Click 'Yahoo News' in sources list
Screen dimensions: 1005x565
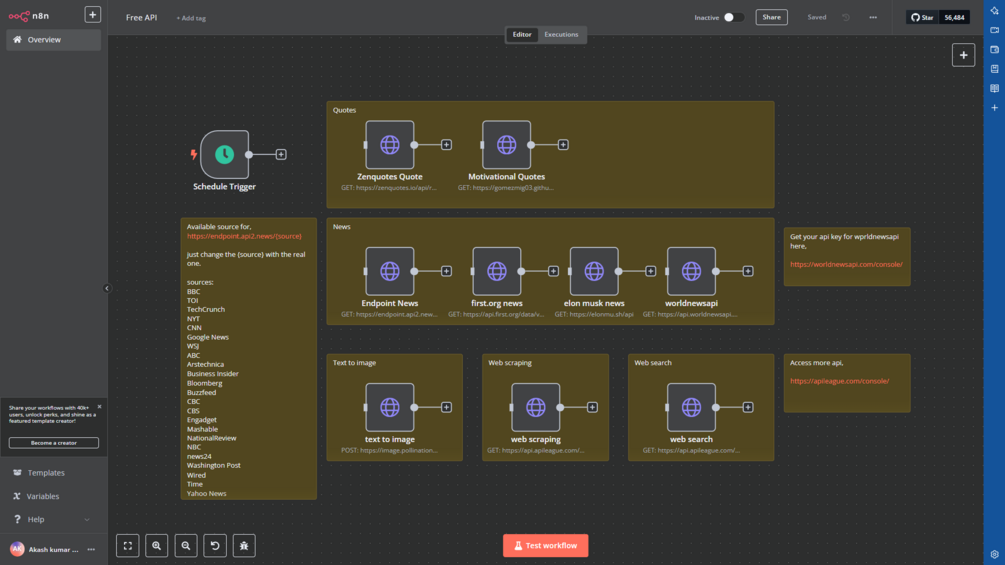tap(206, 494)
